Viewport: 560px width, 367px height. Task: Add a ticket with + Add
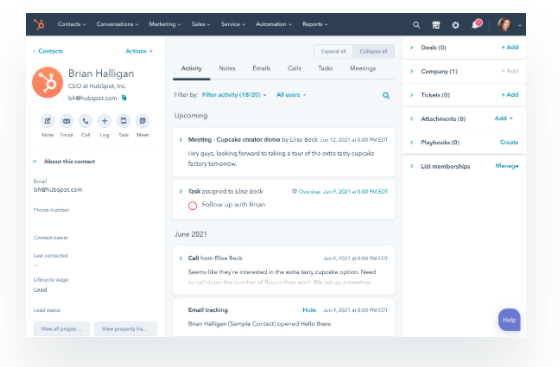(x=510, y=95)
